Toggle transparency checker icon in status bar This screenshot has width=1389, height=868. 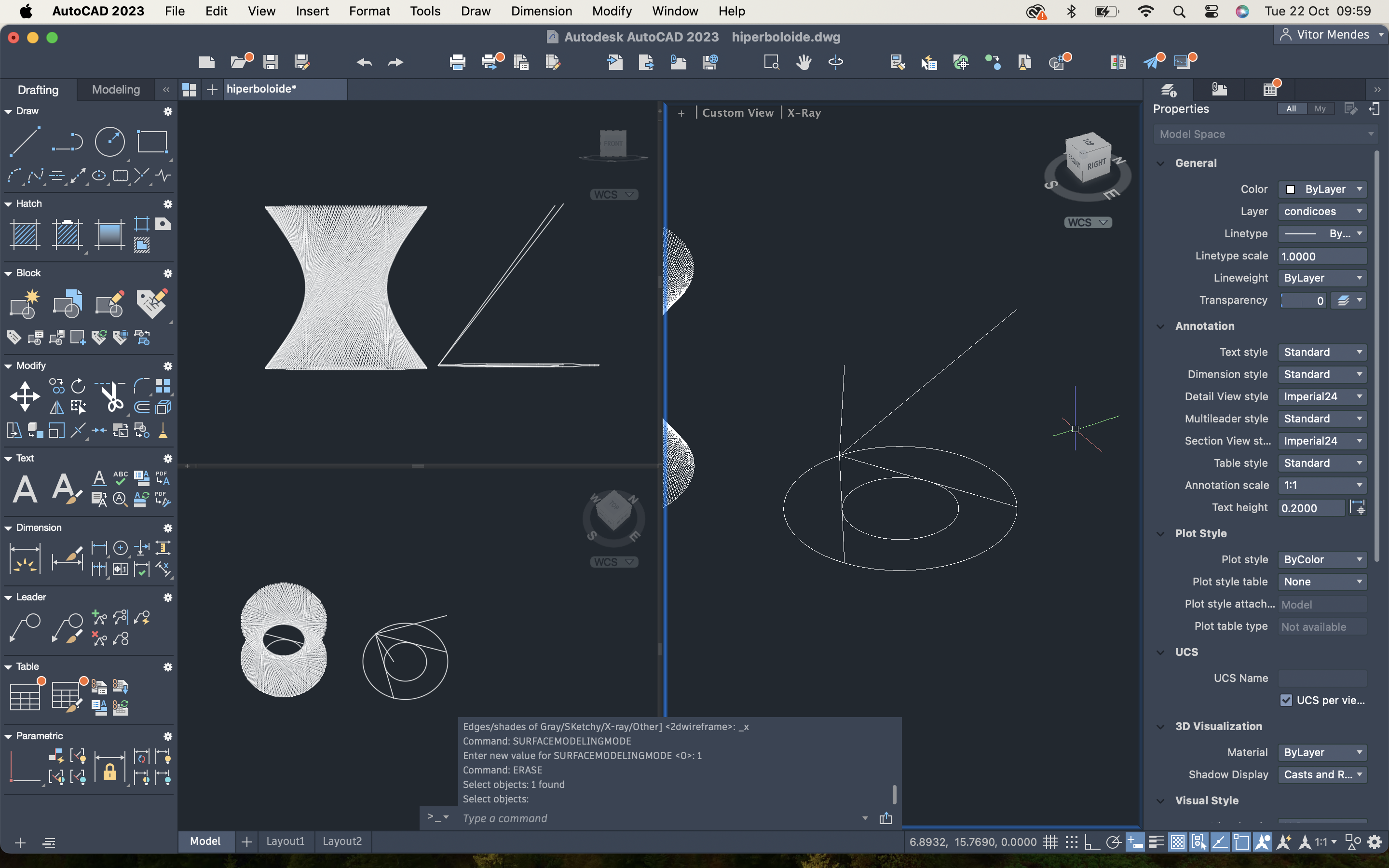[x=1177, y=841]
